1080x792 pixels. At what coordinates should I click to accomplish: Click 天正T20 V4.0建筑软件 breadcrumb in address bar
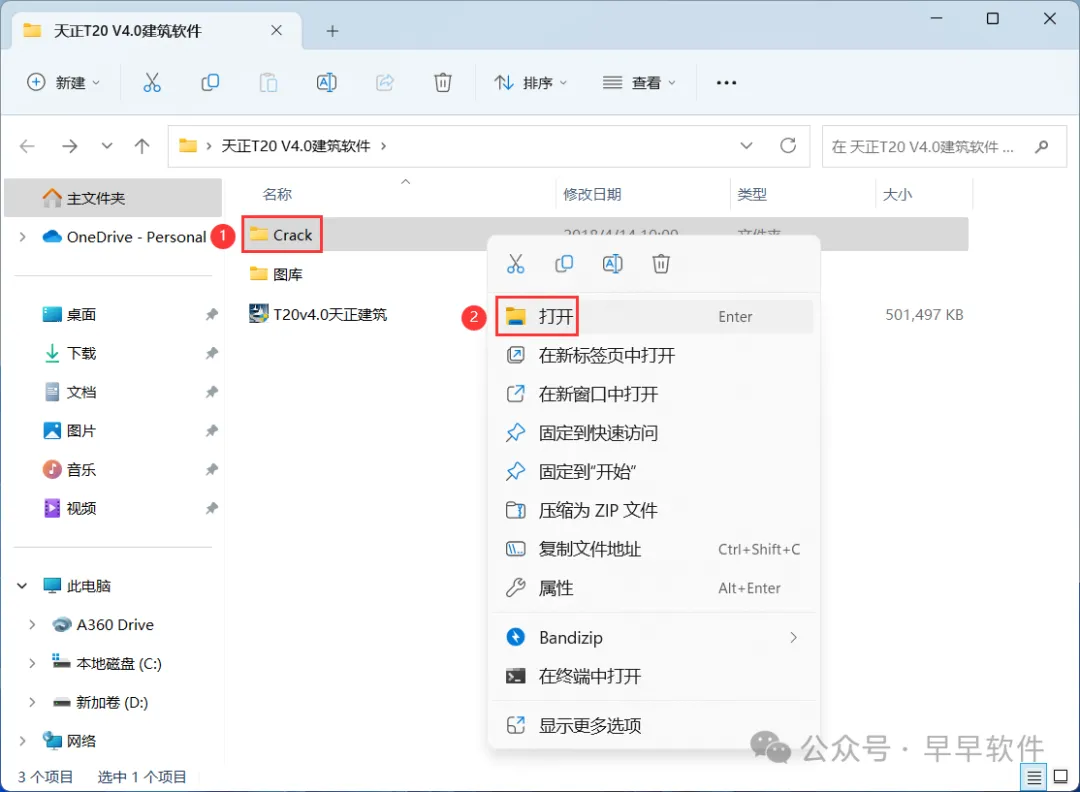point(296,146)
